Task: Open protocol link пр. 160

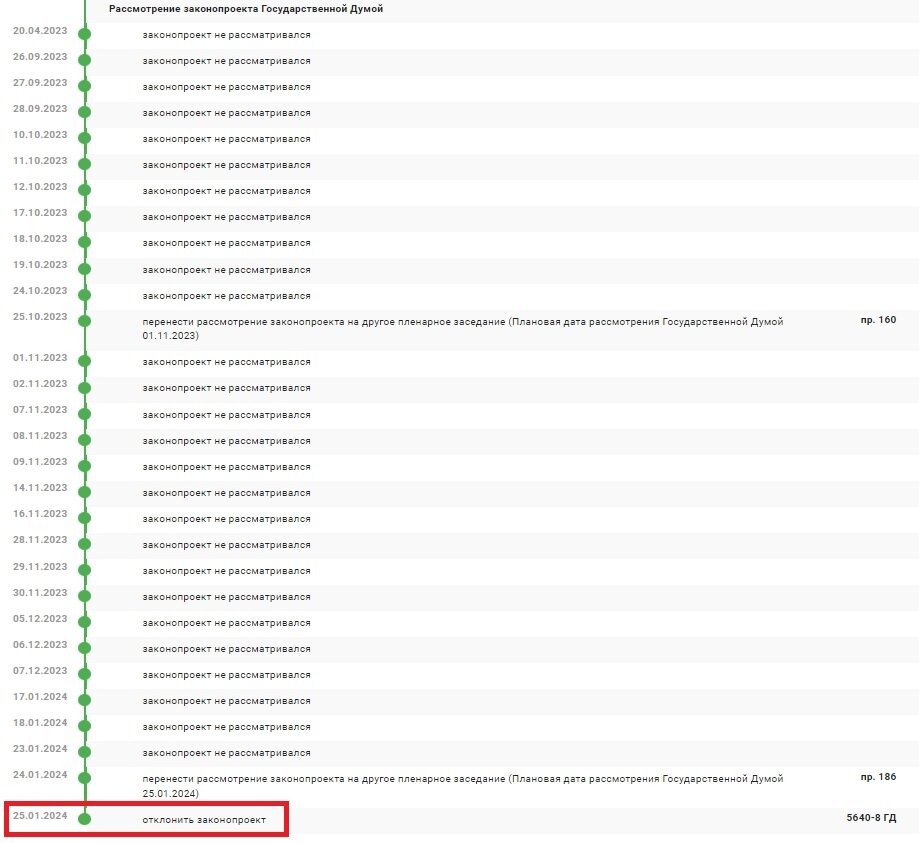Action: [878, 319]
